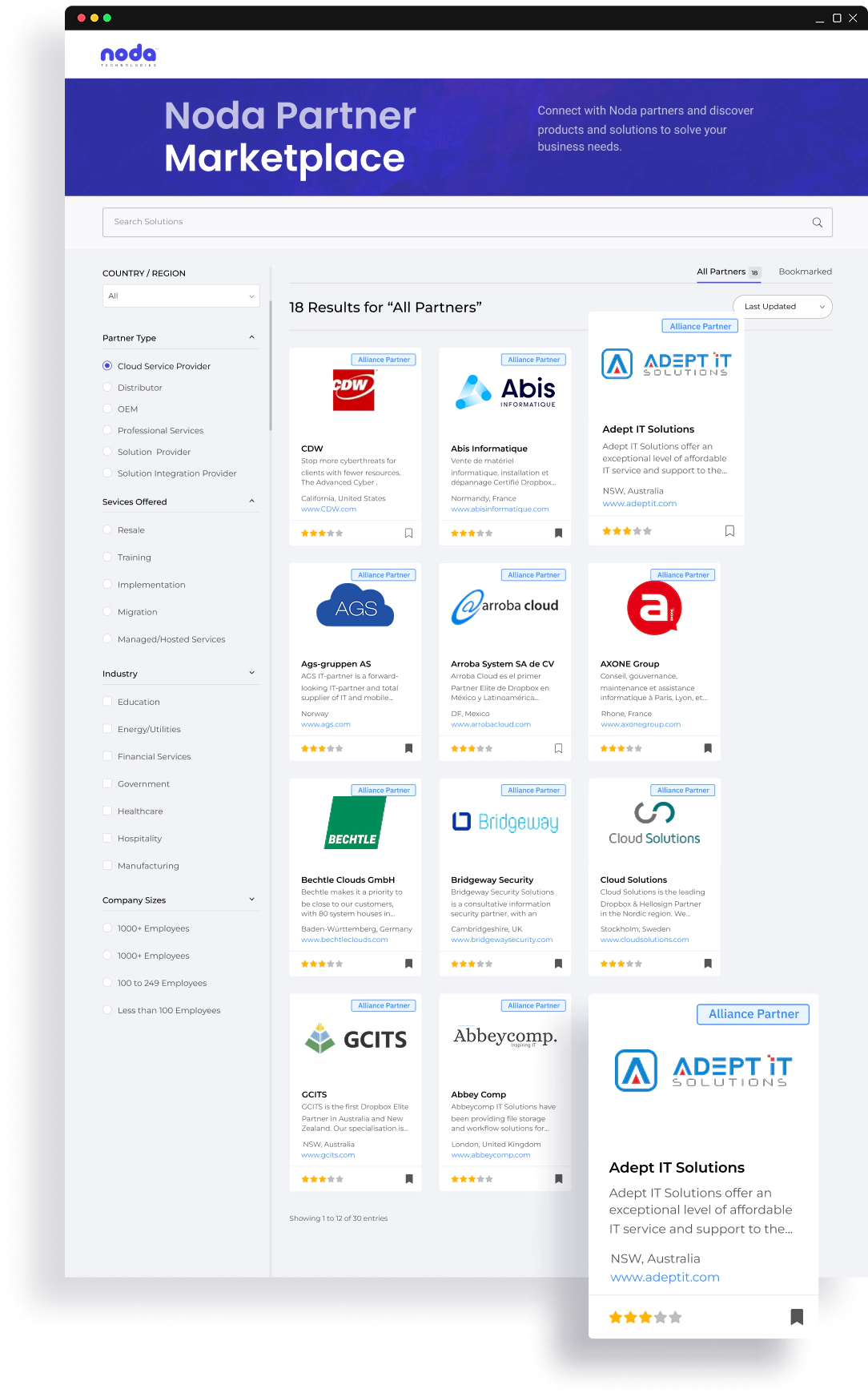868x1397 pixels.
Task: Click AXONE Group star rating
Action: (x=621, y=749)
